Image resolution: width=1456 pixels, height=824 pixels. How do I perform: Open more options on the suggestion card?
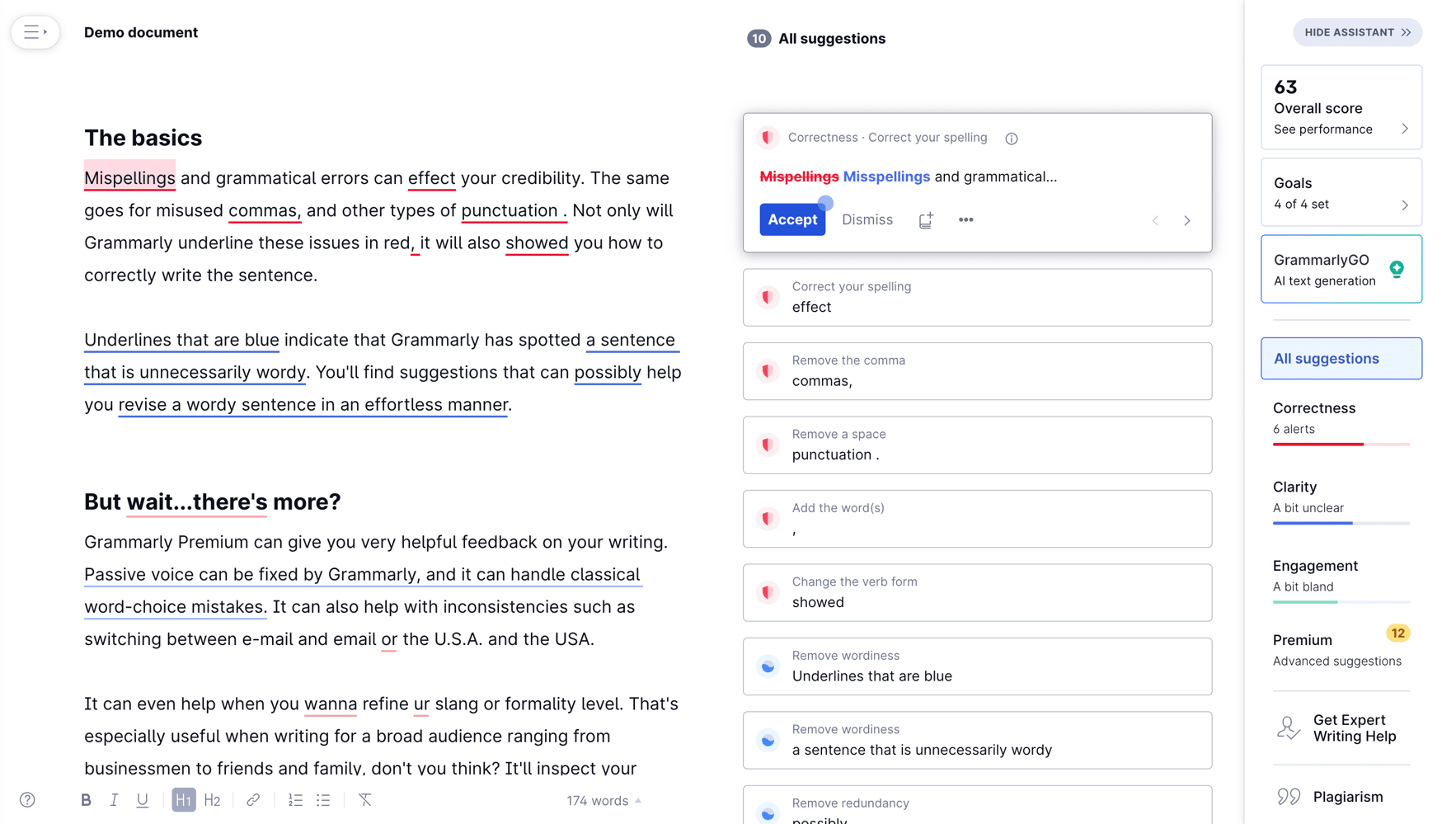[965, 219]
